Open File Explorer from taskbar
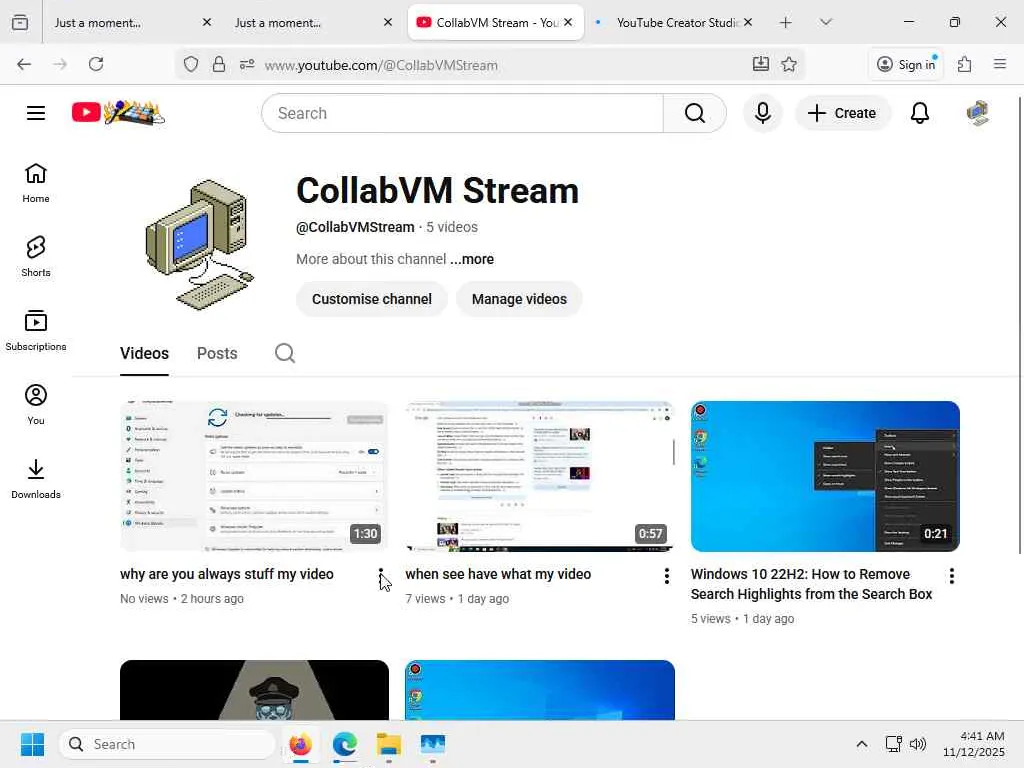Image resolution: width=1024 pixels, height=768 pixels. (x=389, y=744)
